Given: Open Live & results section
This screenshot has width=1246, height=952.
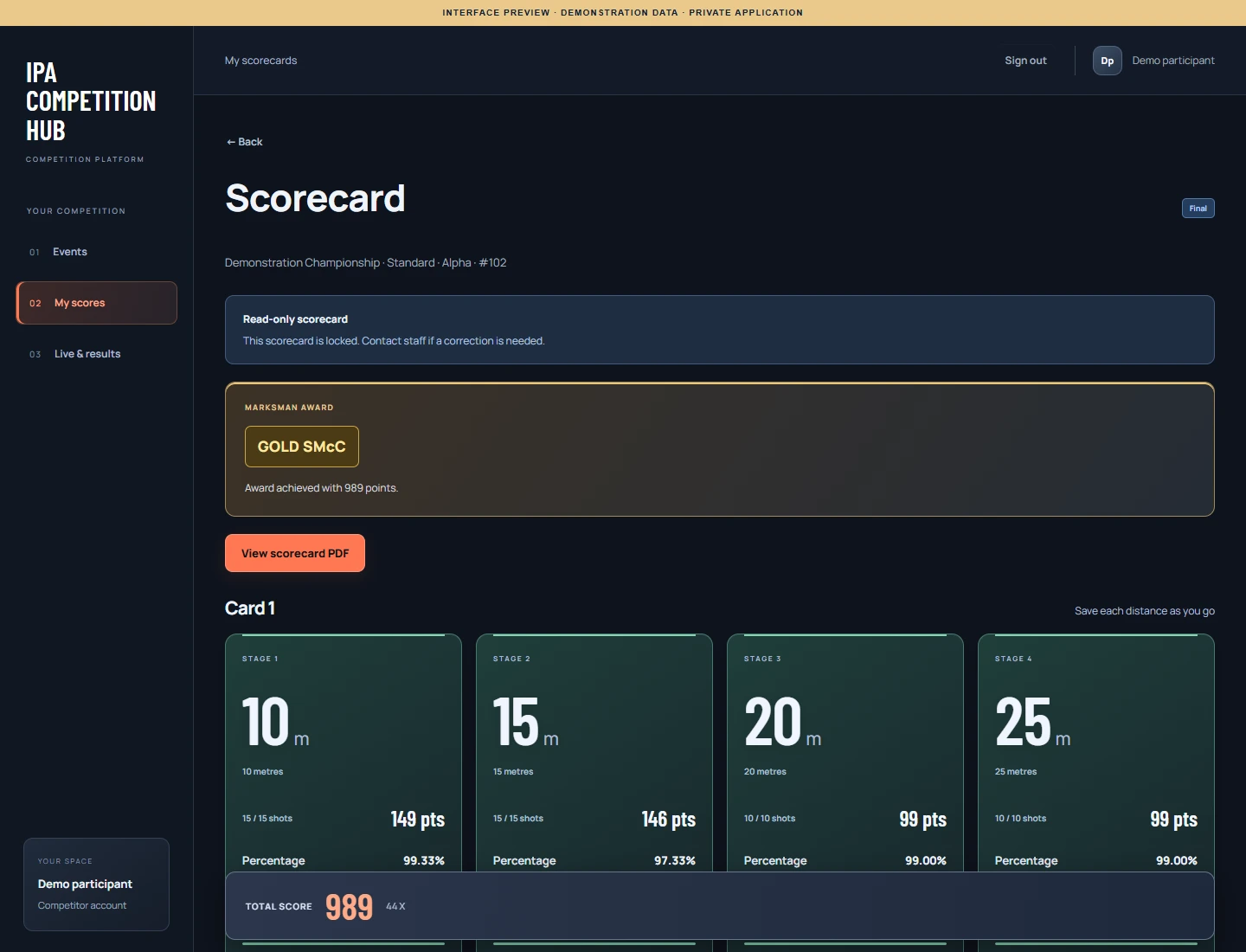Looking at the screenshot, I should 97,354.
